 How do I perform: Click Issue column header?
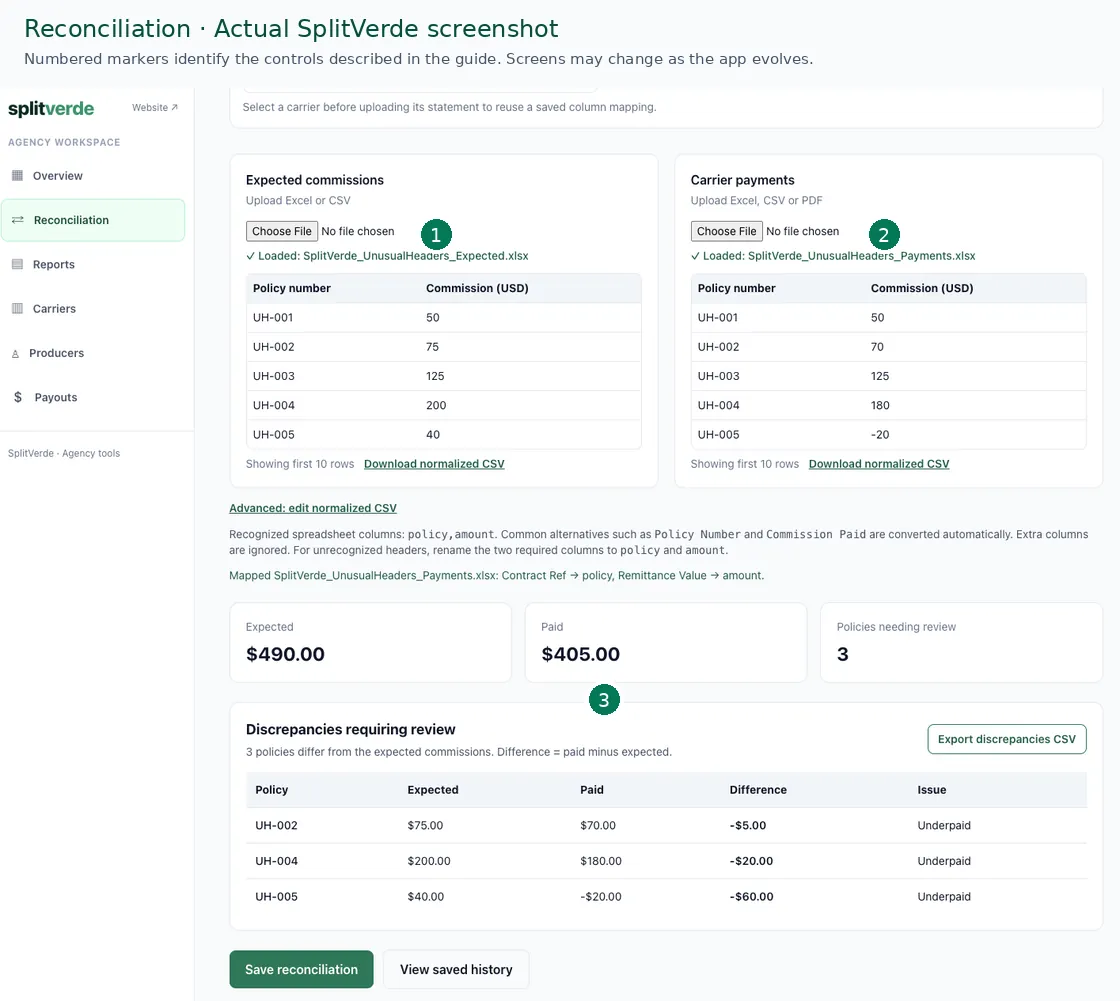[931, 790]
